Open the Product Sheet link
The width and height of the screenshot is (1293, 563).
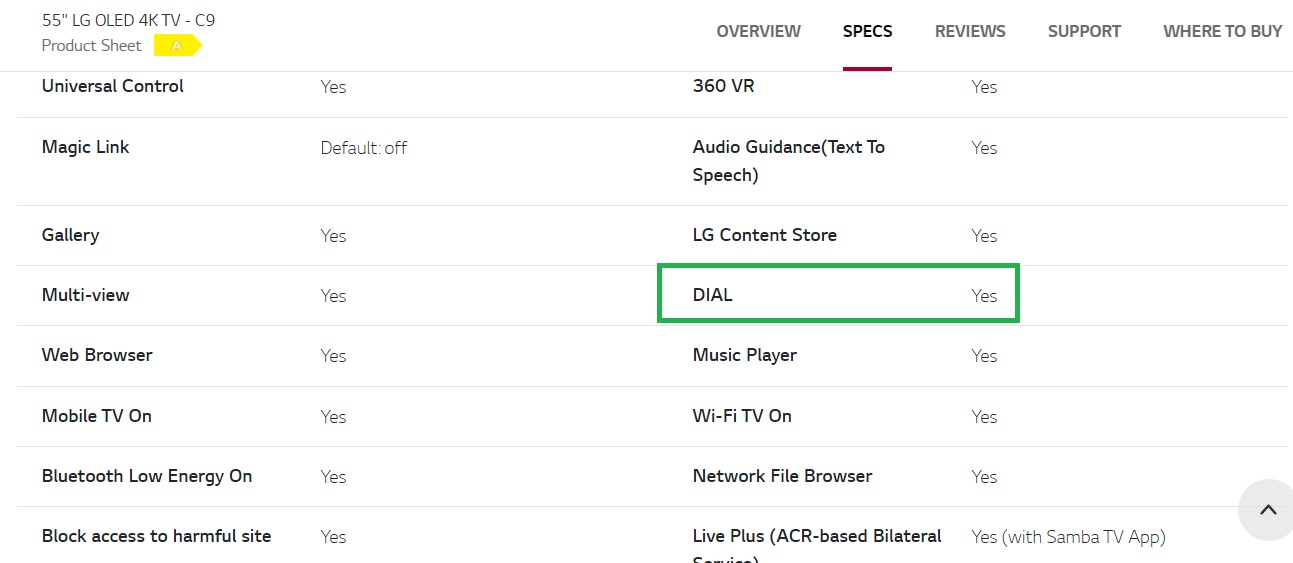click(92, 46)
